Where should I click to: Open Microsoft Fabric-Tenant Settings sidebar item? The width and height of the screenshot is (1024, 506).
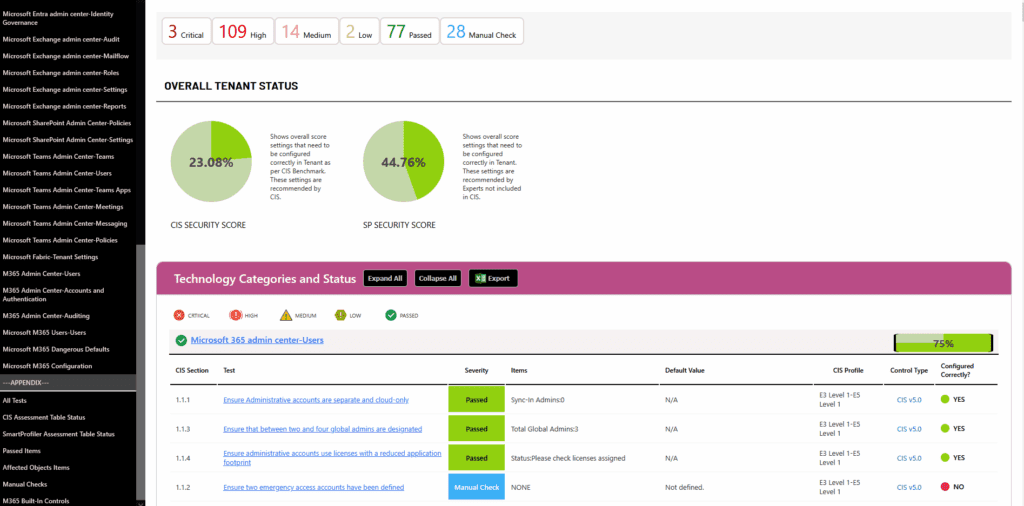50,257
